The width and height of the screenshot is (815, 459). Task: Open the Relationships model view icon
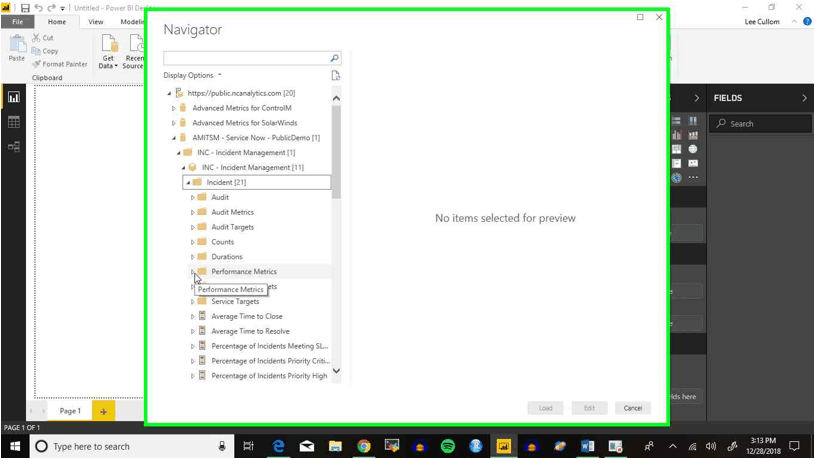pyautogui.click(x=14, y=147)
